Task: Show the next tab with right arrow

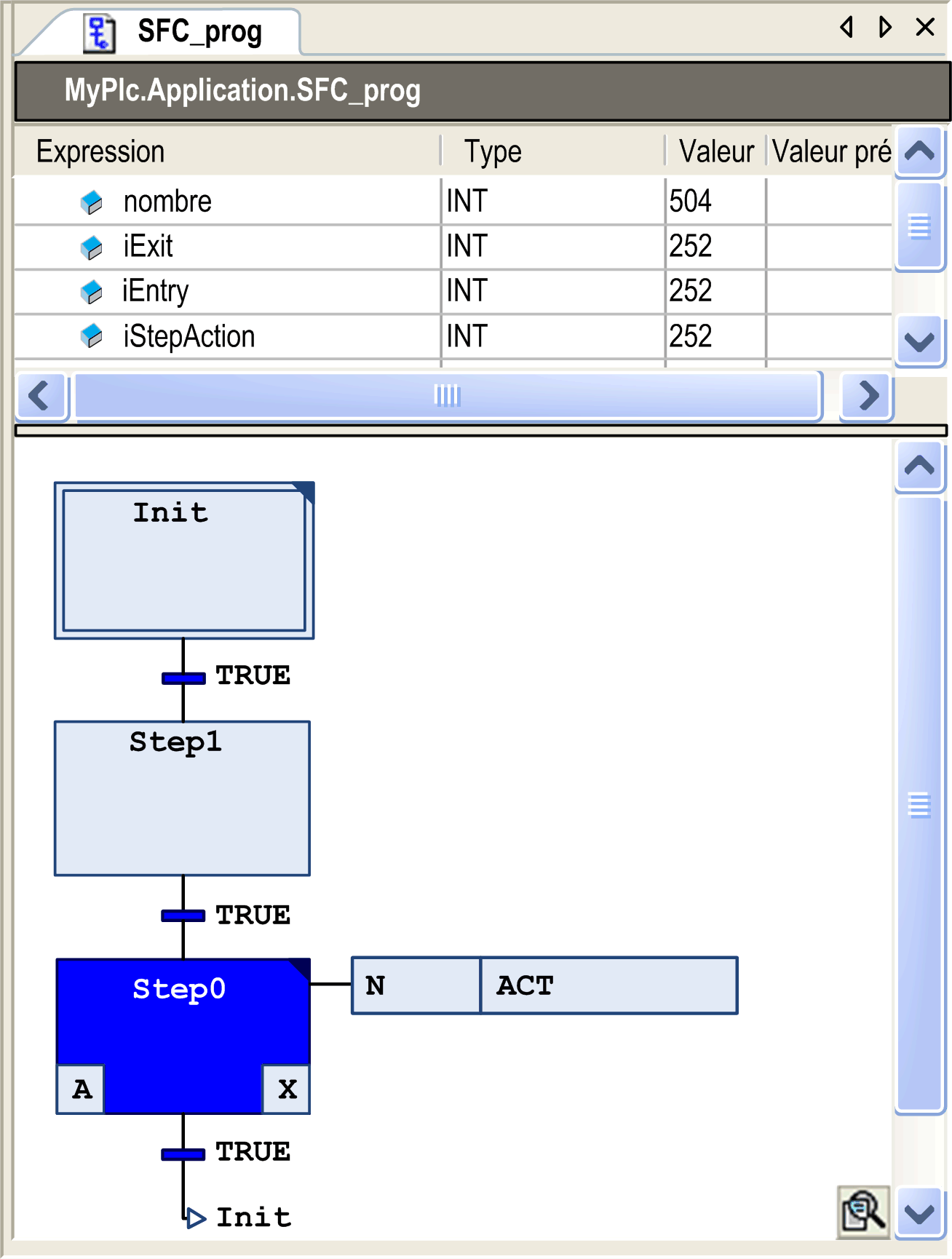Action: pyautogui.click(x=885, y=28)
